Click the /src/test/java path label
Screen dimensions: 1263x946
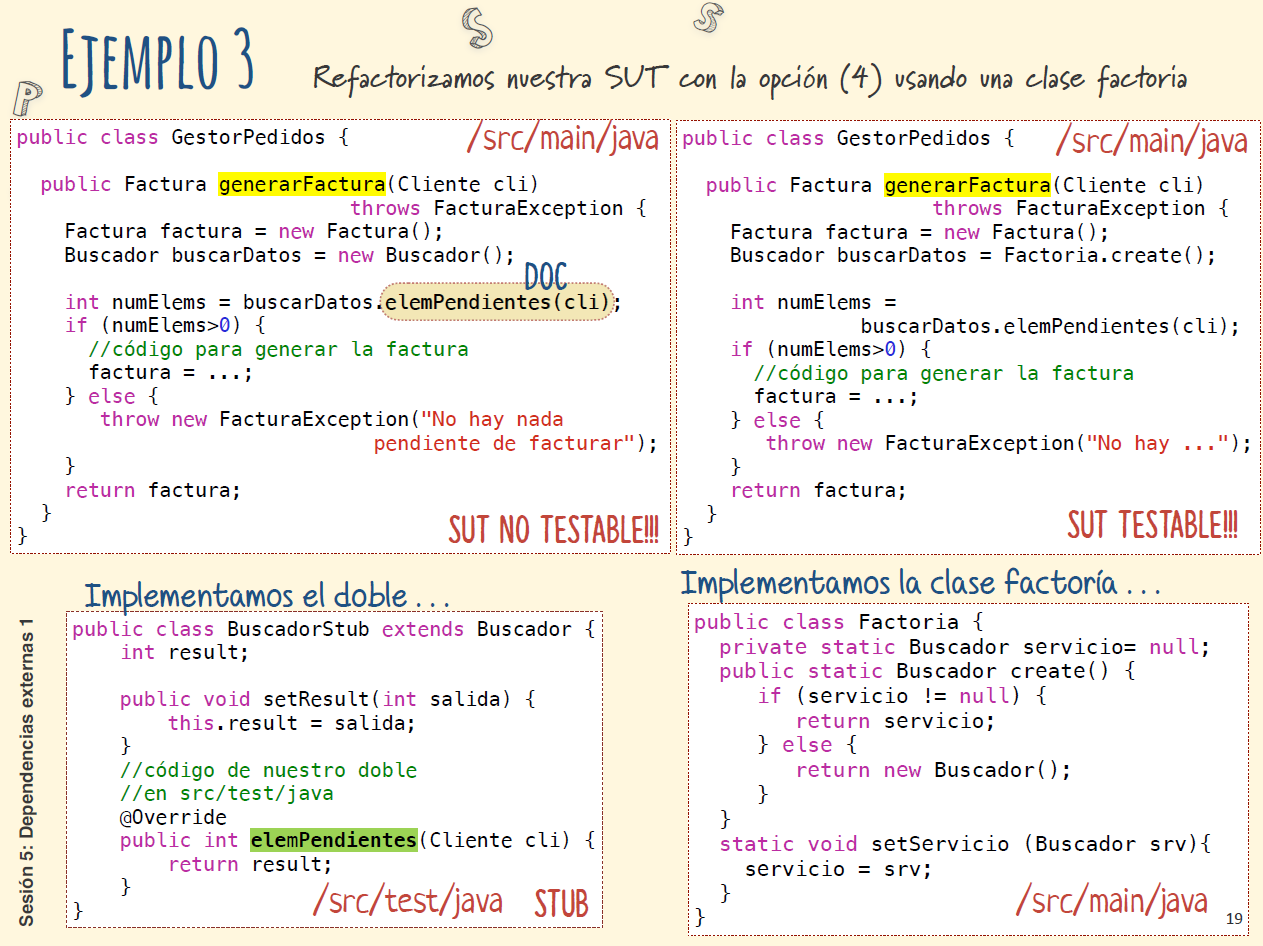click(x=407, y=901)
